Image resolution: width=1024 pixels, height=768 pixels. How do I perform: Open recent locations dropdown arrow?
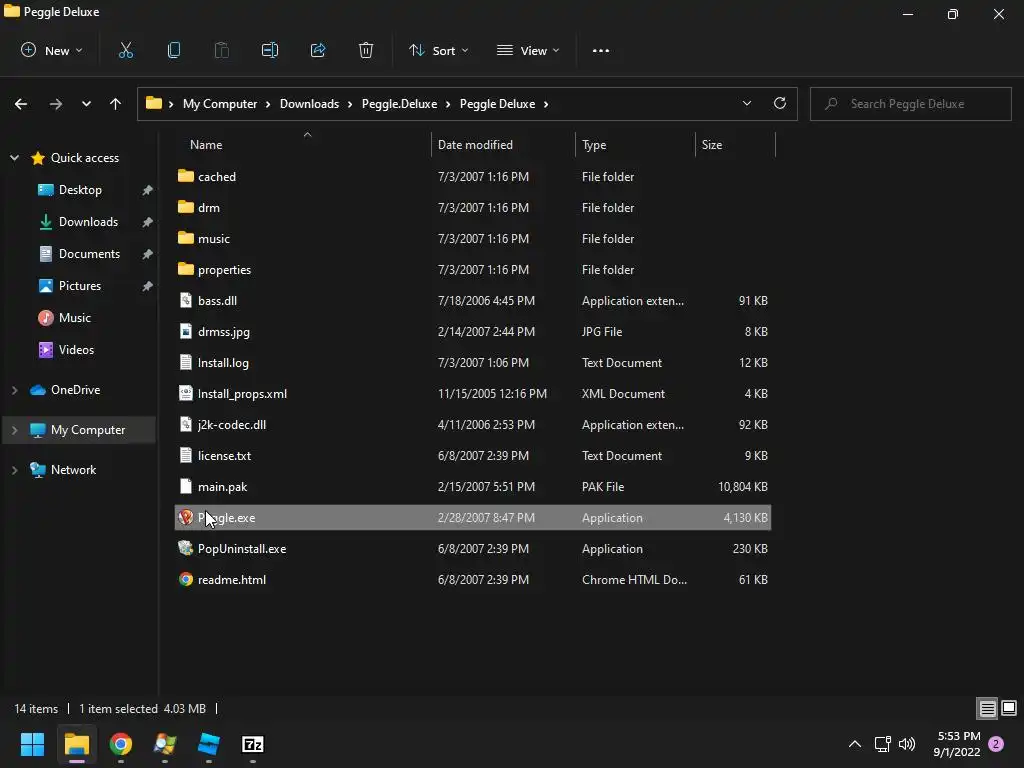[x=86, y=104]
